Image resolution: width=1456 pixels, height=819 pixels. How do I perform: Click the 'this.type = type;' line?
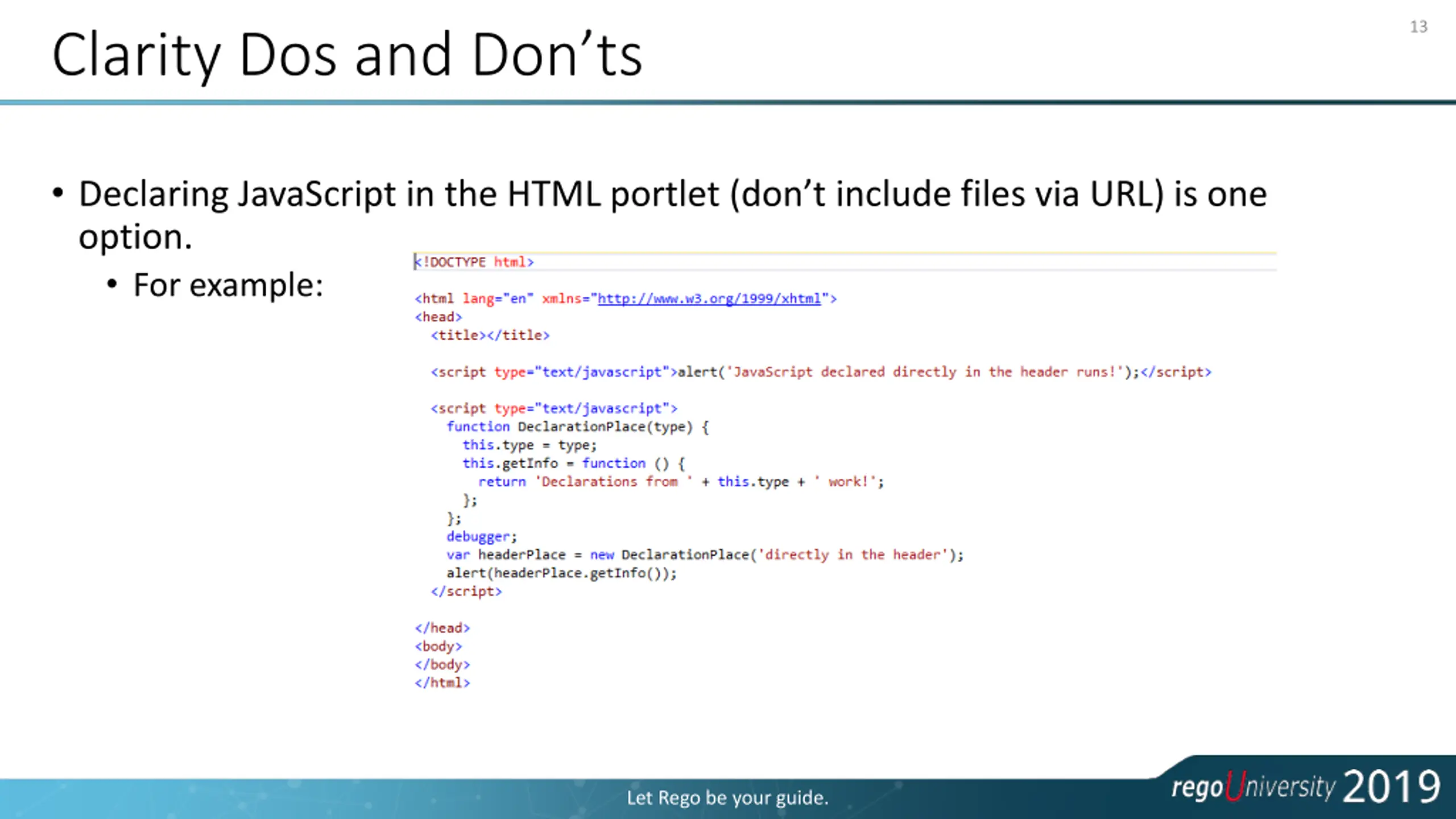point(530,445)
